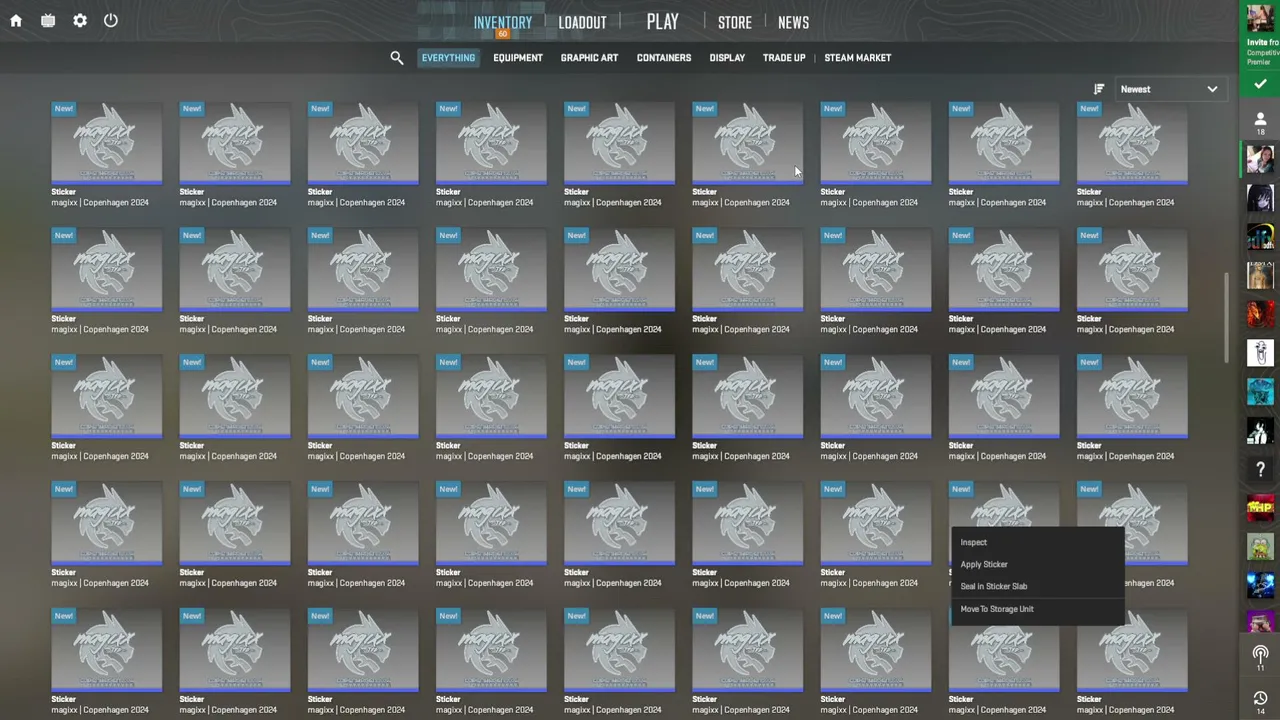The width and height of the screenshot is (1280, 720).
Task: Open the Steam Market link
Action: pos(857,58)
